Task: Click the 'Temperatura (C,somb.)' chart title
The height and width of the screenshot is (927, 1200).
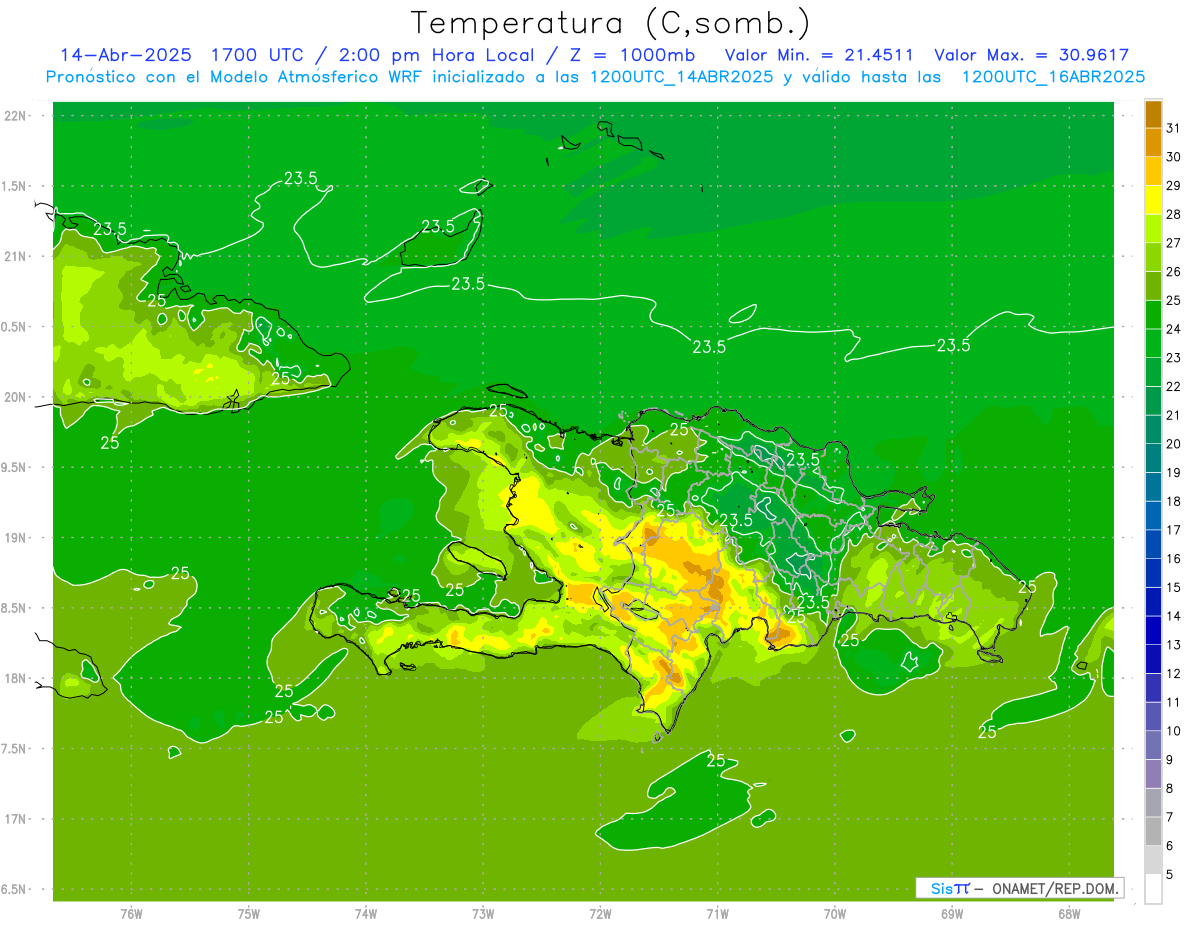Action: (x=611, y=23)
